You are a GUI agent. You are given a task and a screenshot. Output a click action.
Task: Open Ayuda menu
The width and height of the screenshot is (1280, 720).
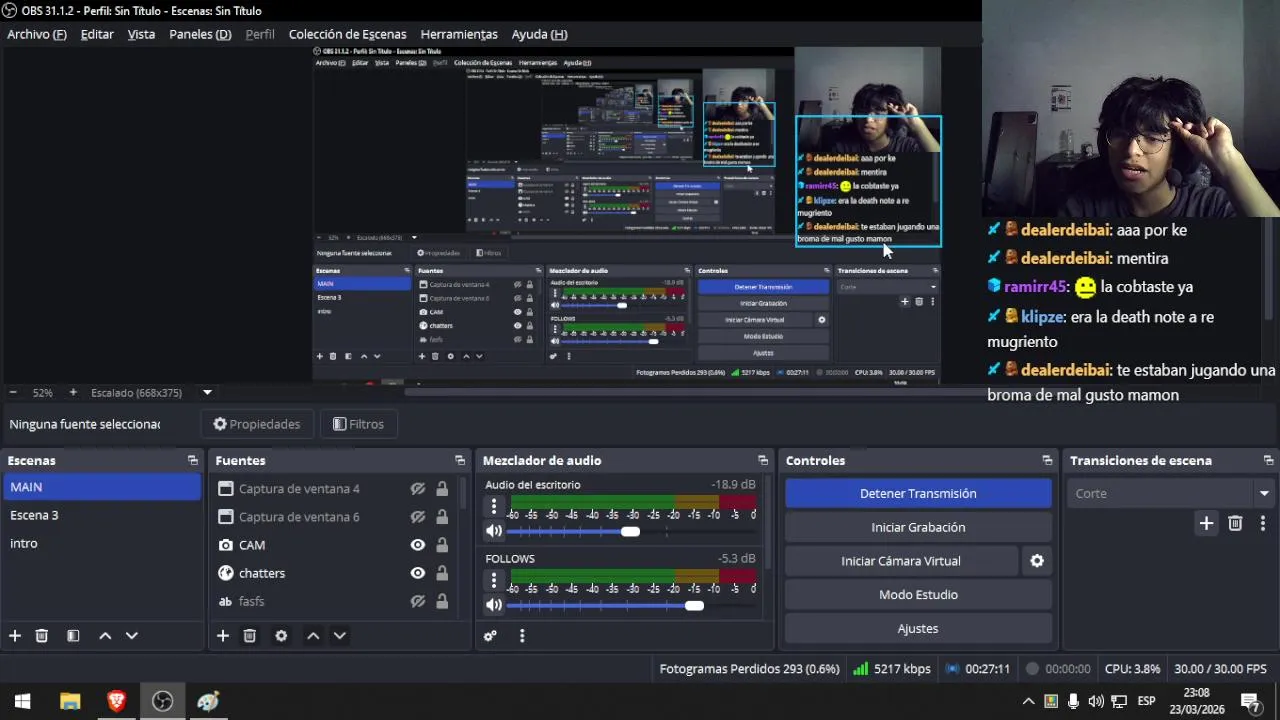(539, 34)
